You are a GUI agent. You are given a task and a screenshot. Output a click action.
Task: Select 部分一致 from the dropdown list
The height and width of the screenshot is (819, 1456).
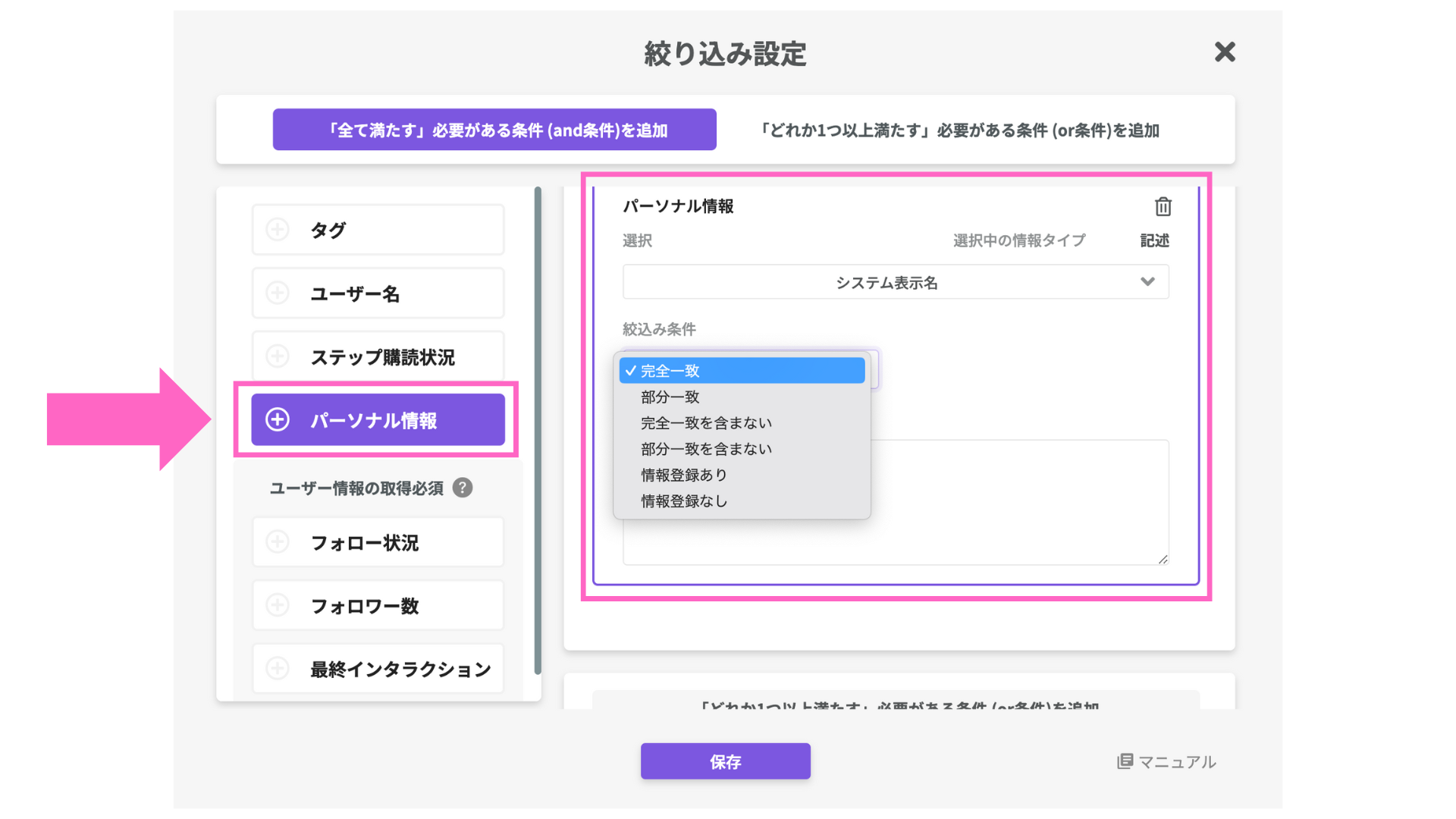point(670,397)
